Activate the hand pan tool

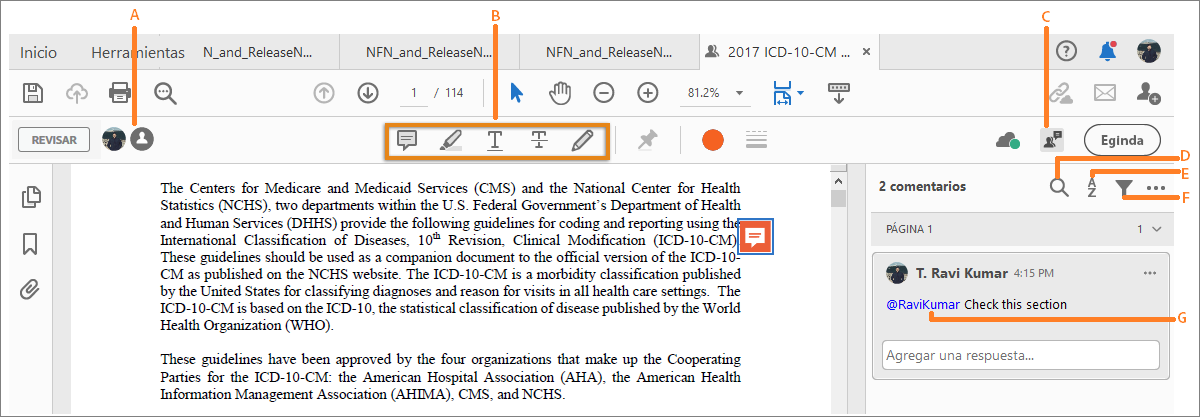560,93
